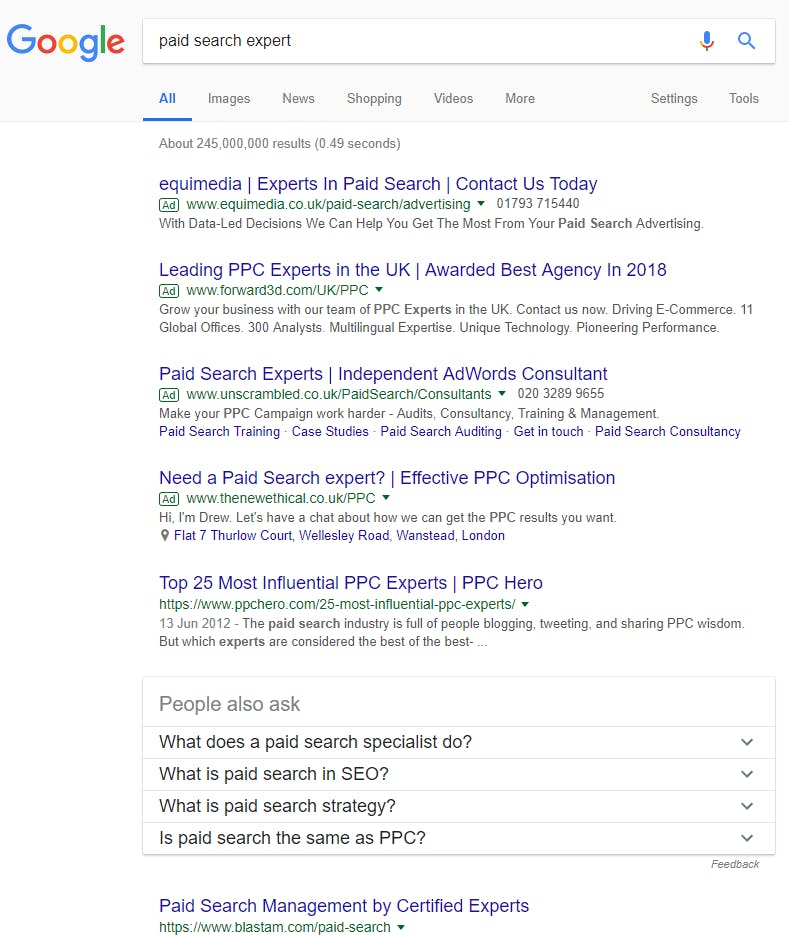Viewport: 789px width, 935px height.
Task: Open dropdown arrow beside blastam.com URL
Action: tap(401, 928)
